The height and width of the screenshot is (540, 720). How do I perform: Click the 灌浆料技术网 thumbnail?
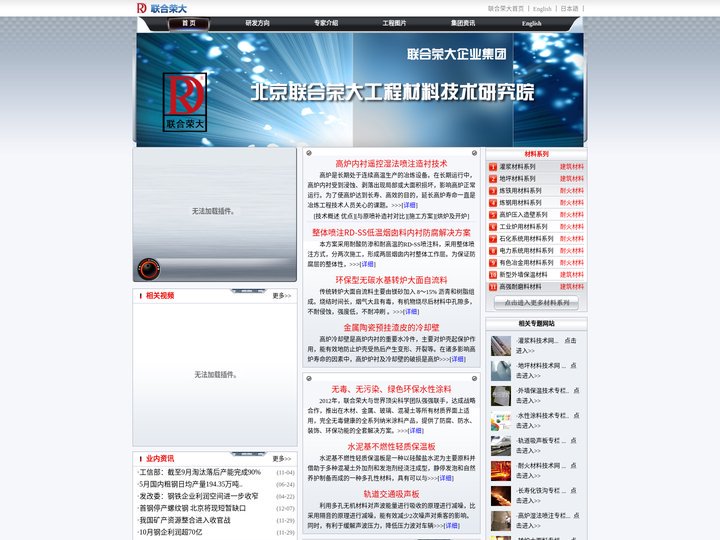501,346
